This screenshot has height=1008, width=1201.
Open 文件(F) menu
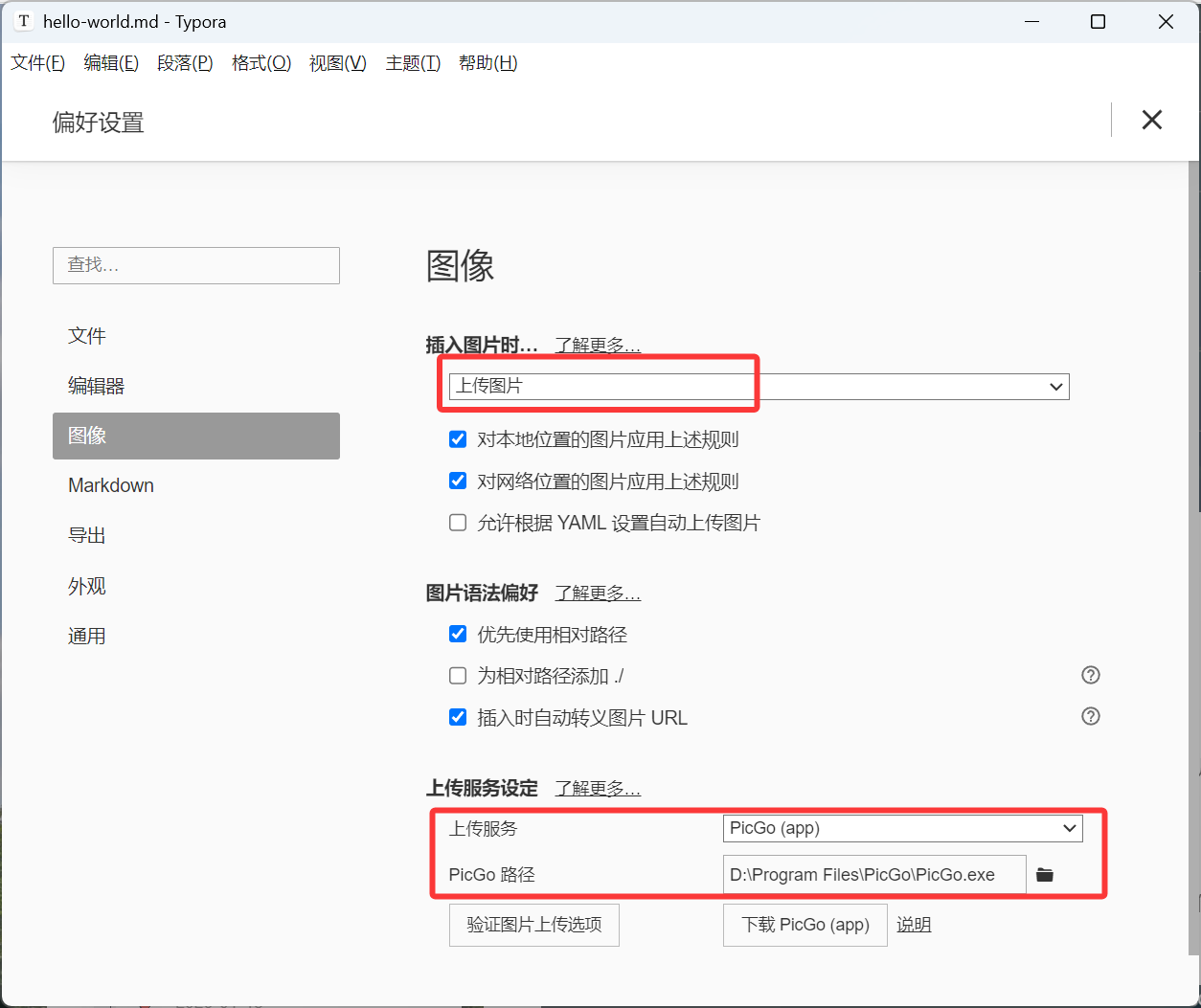click(38, 63)
